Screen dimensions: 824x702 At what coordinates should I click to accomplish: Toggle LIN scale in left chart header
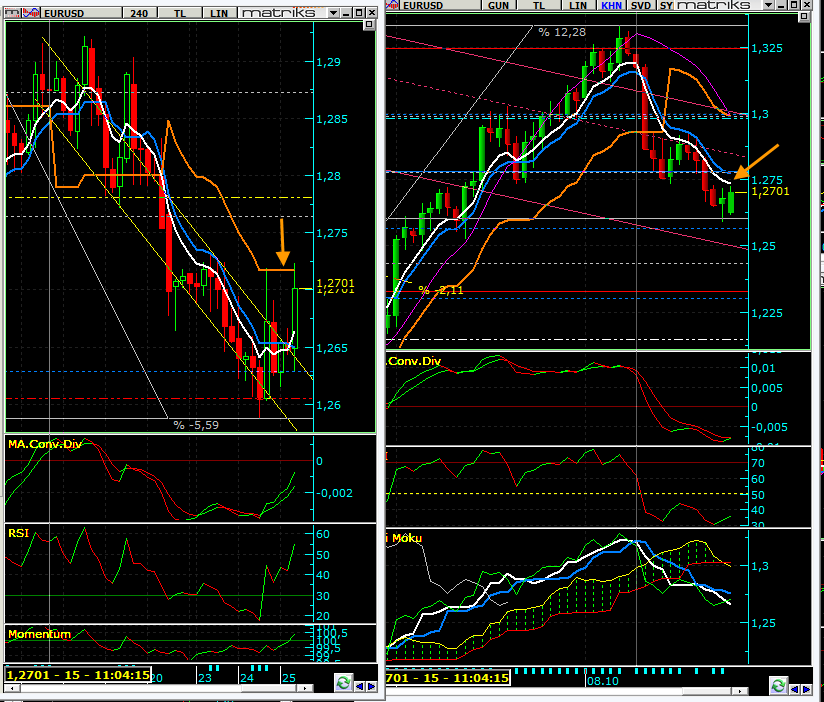coord(219,13)
